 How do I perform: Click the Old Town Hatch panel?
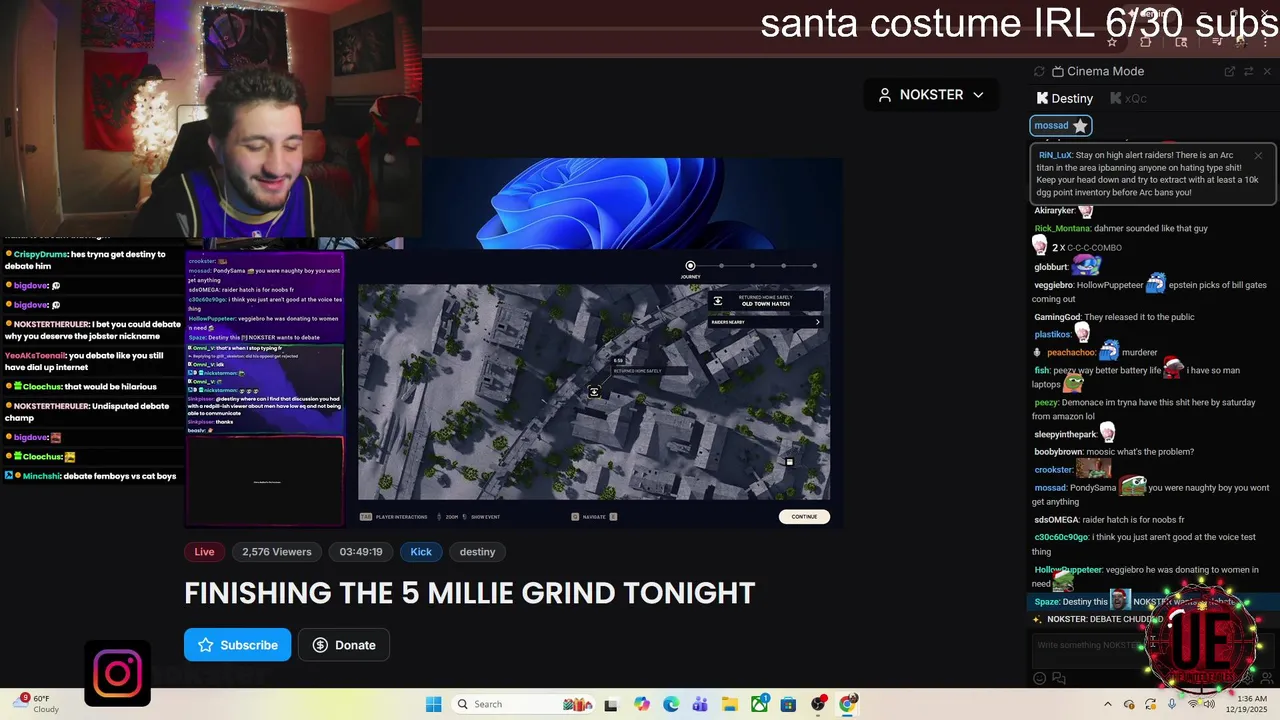click(766, 301)
